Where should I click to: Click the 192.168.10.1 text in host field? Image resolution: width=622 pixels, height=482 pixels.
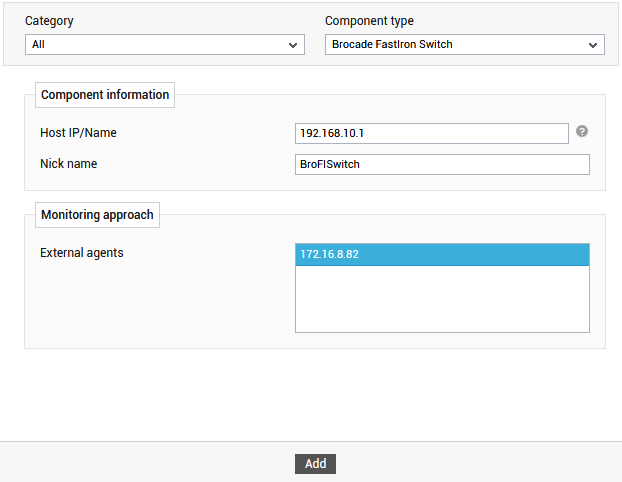[332, 133]
